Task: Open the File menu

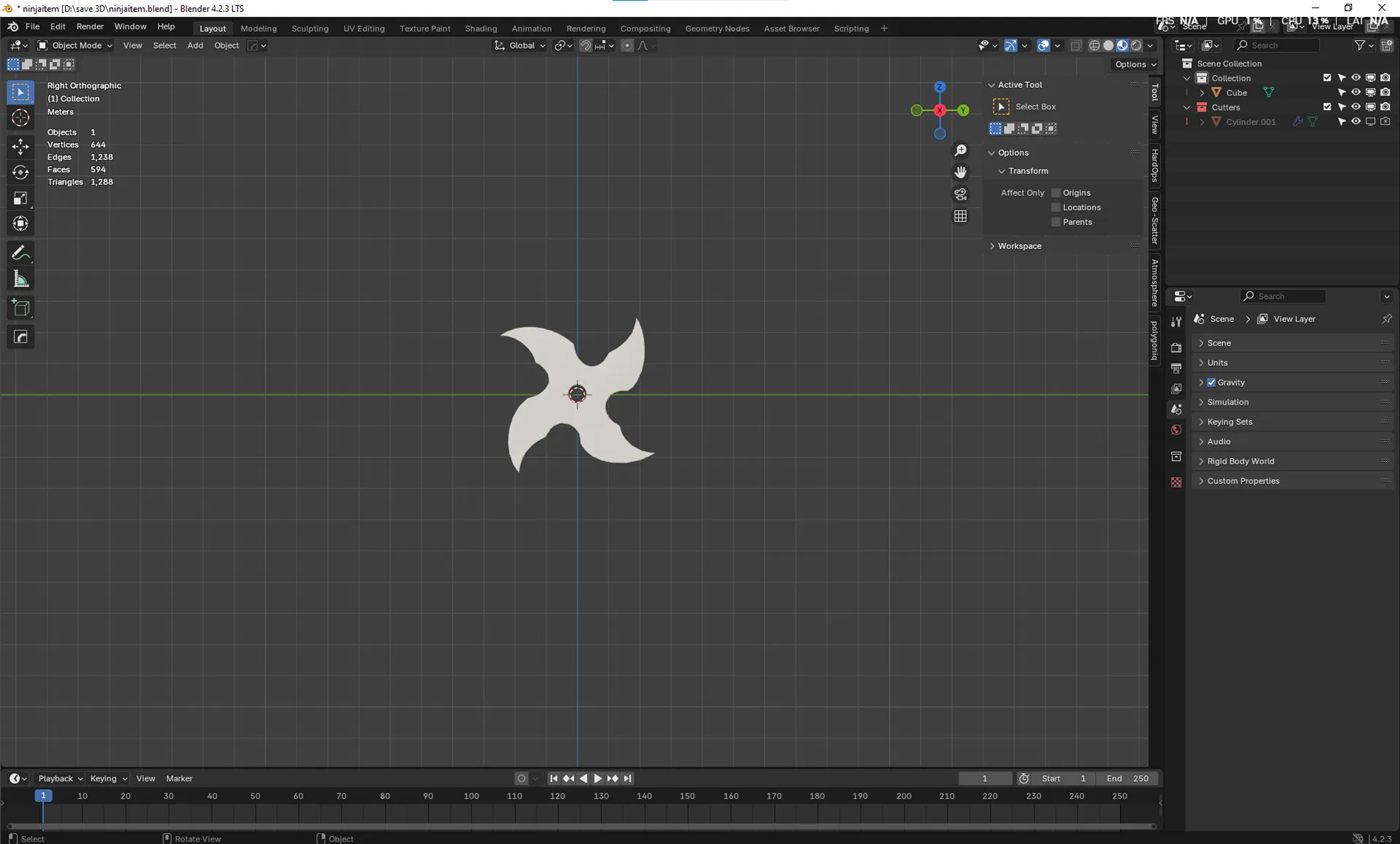Action: point(32,26)
